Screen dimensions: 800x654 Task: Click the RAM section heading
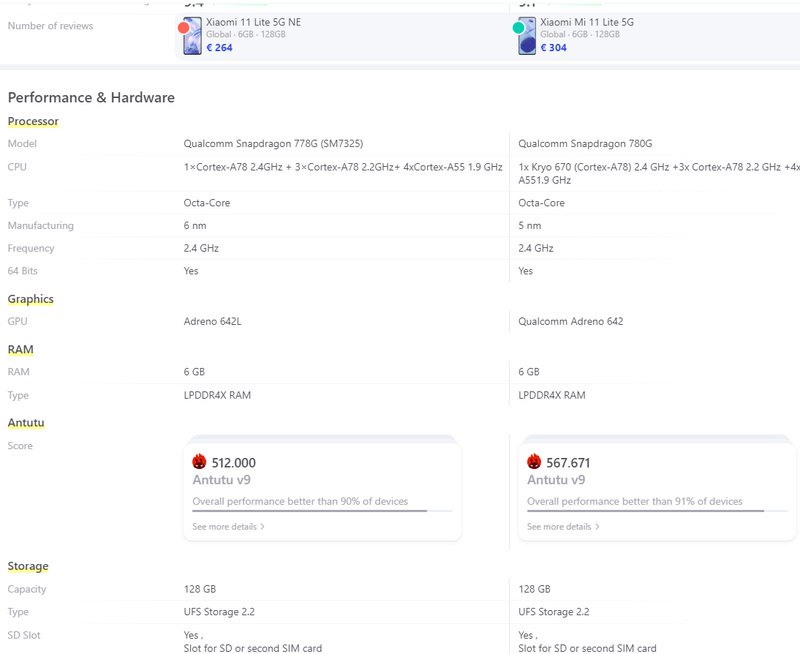[20, 349]
